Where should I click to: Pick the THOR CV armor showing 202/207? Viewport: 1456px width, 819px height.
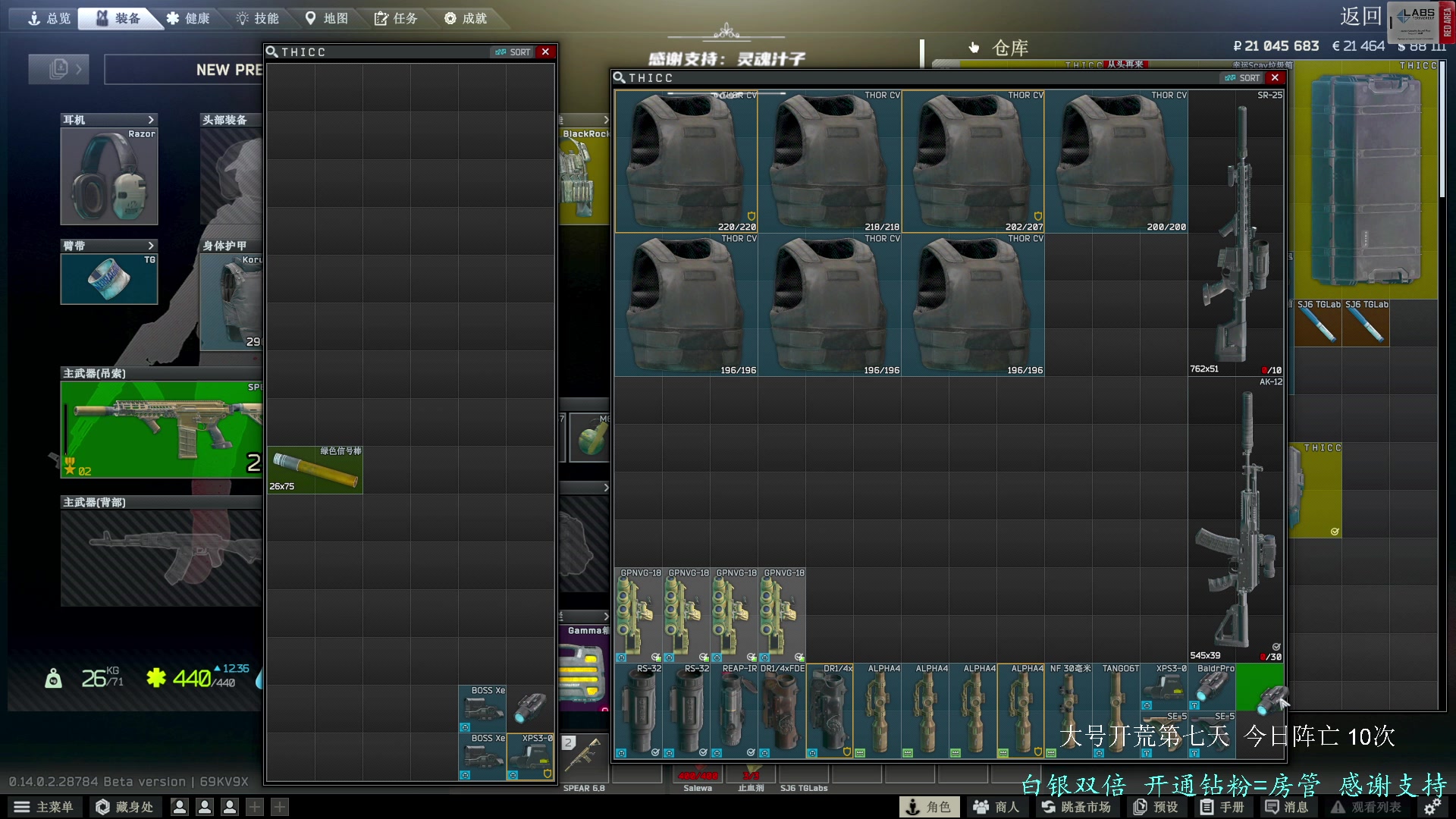click(x=973, y=162)
